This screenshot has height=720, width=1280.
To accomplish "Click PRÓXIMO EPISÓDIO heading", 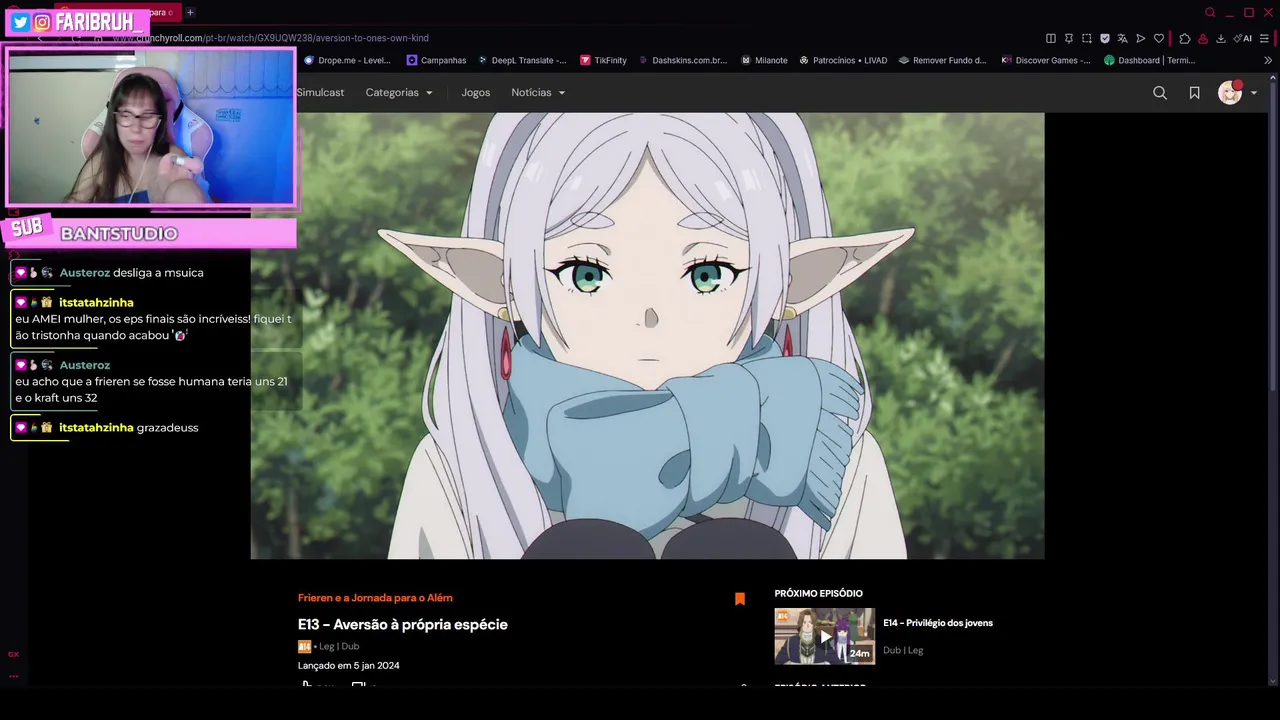I will pyautogui.click(x=818, y=594).
